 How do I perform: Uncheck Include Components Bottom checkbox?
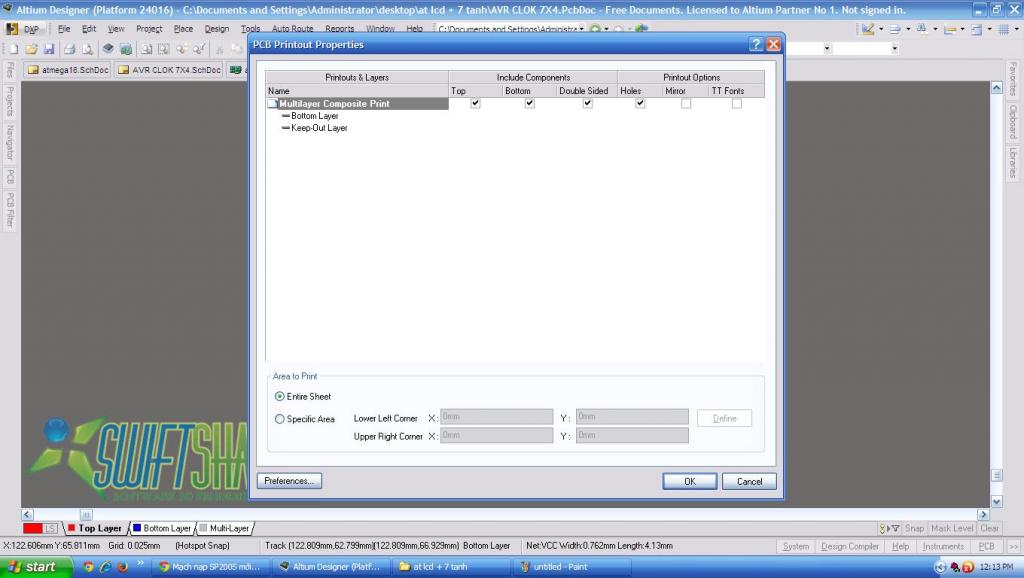point(530,103)
